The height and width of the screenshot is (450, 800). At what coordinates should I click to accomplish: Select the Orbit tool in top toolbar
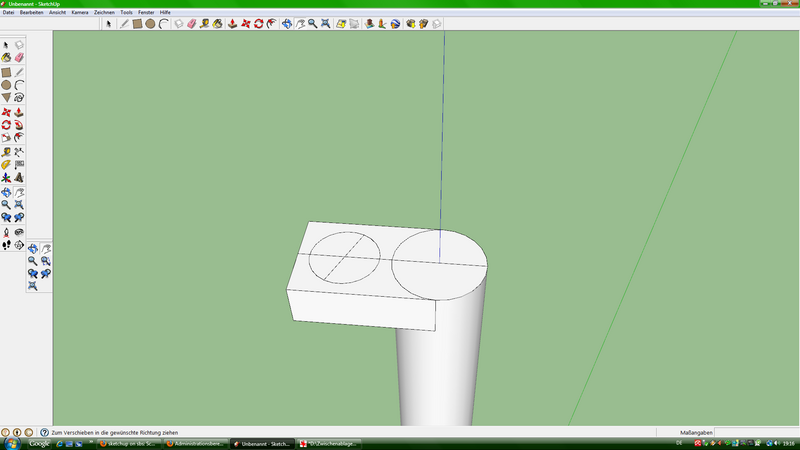pos(287,23)
